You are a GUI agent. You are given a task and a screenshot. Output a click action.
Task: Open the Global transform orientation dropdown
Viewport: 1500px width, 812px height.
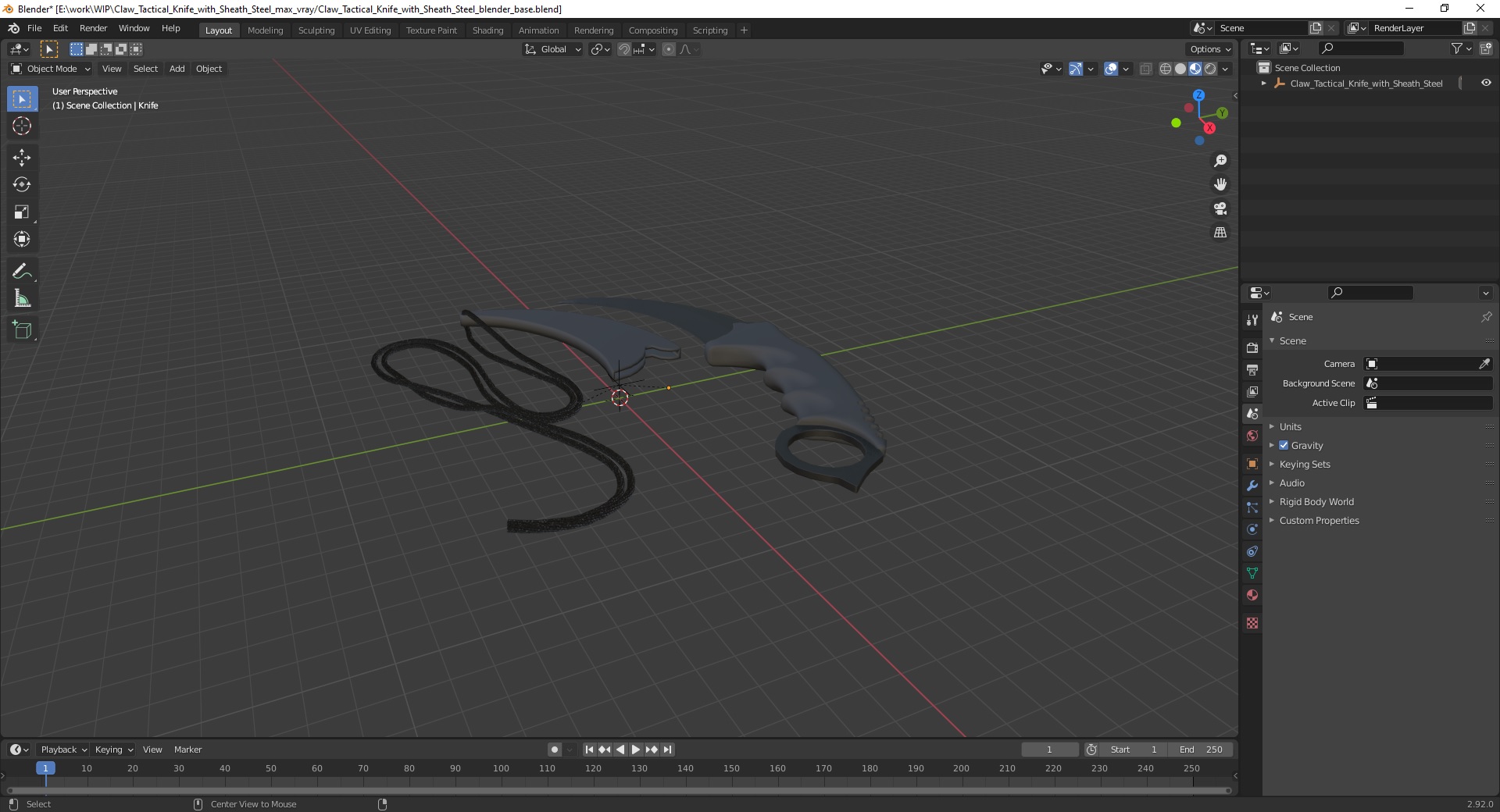(552, 49)
